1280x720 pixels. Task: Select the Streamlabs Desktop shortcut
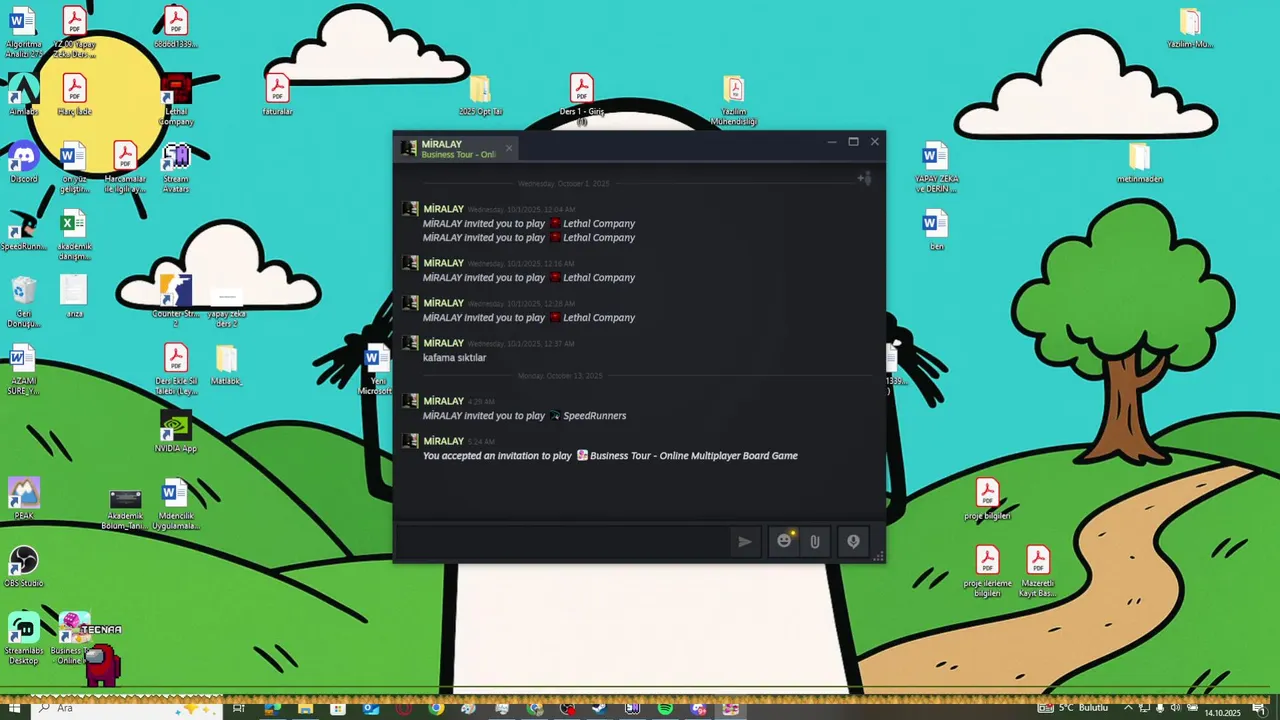coord(23,639)
